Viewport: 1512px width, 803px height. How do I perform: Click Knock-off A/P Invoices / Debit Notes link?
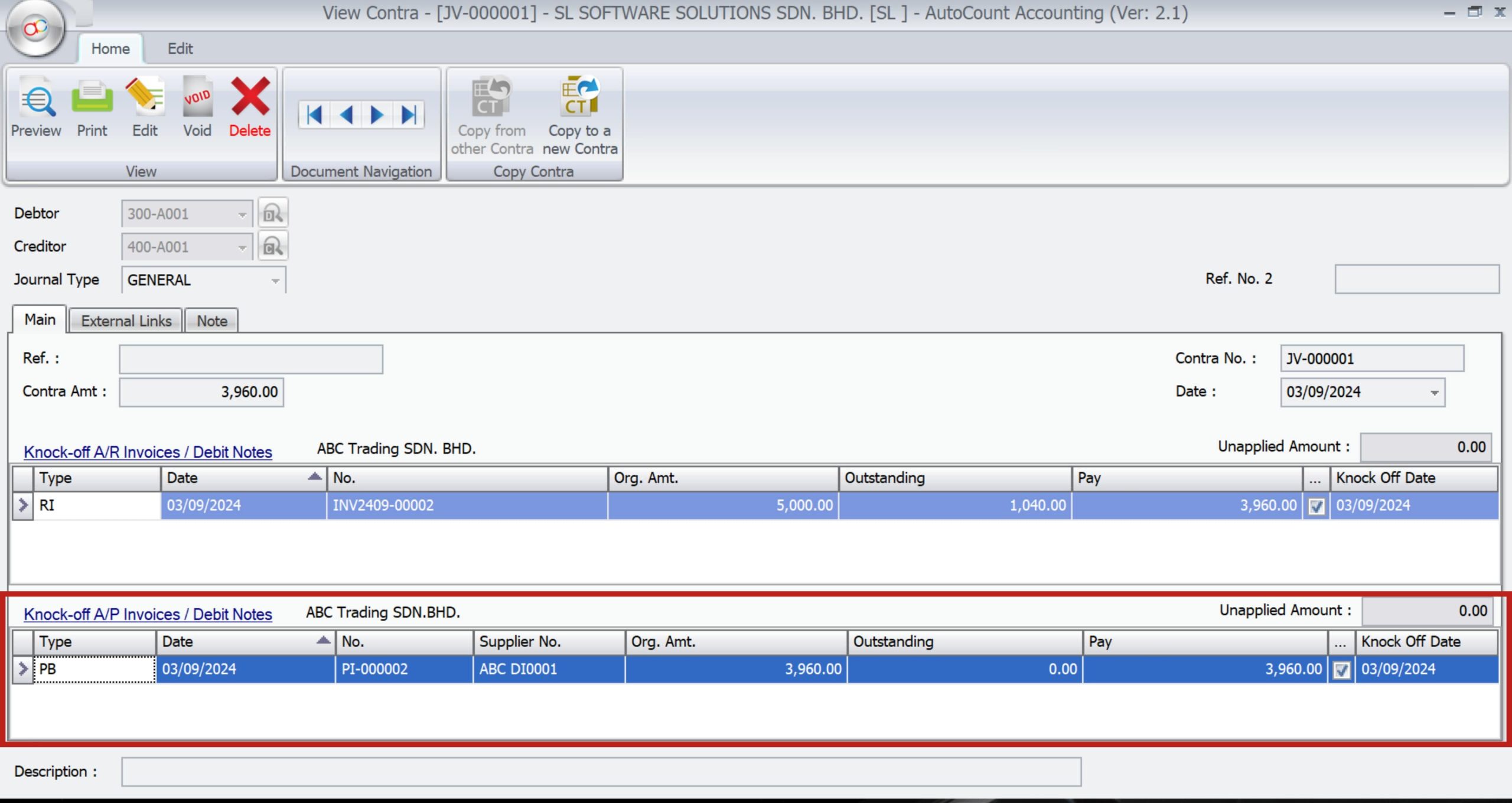tap(147, 614)
